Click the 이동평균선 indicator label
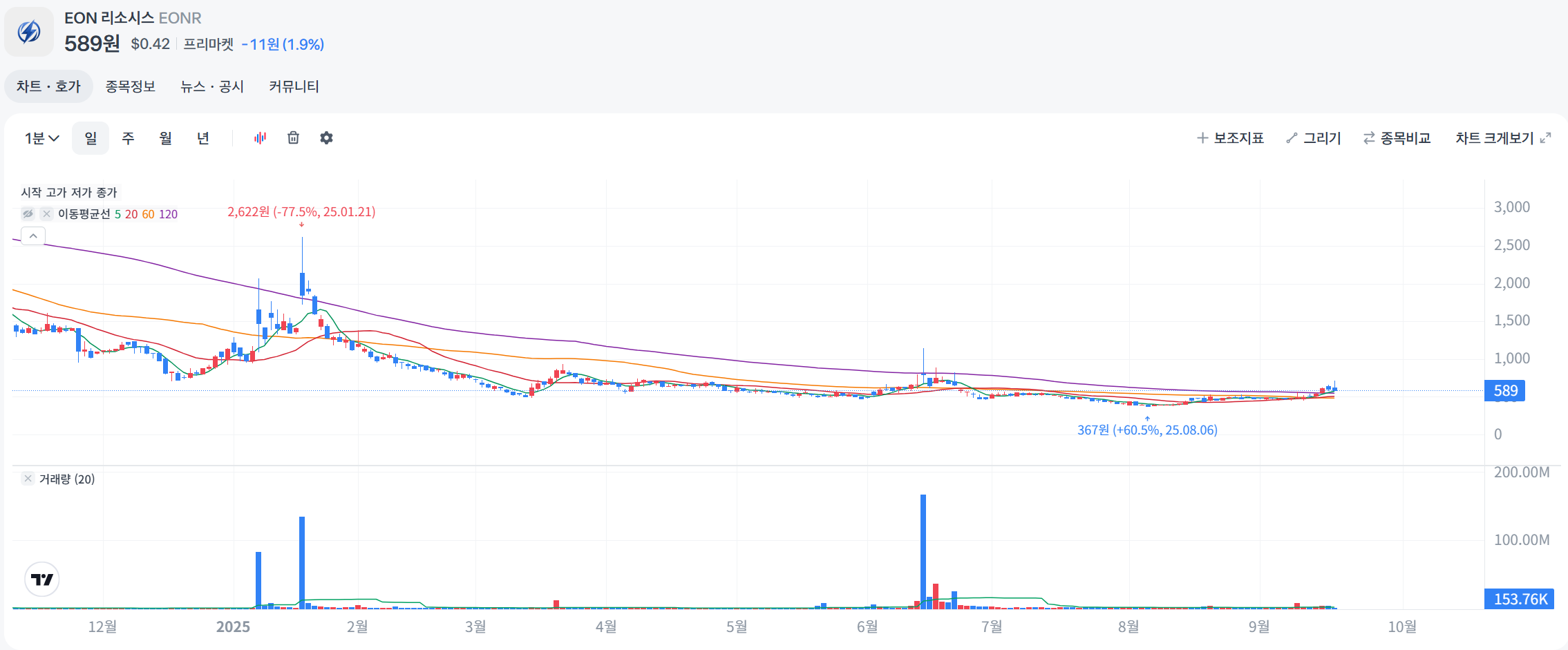 coord(84,214)
